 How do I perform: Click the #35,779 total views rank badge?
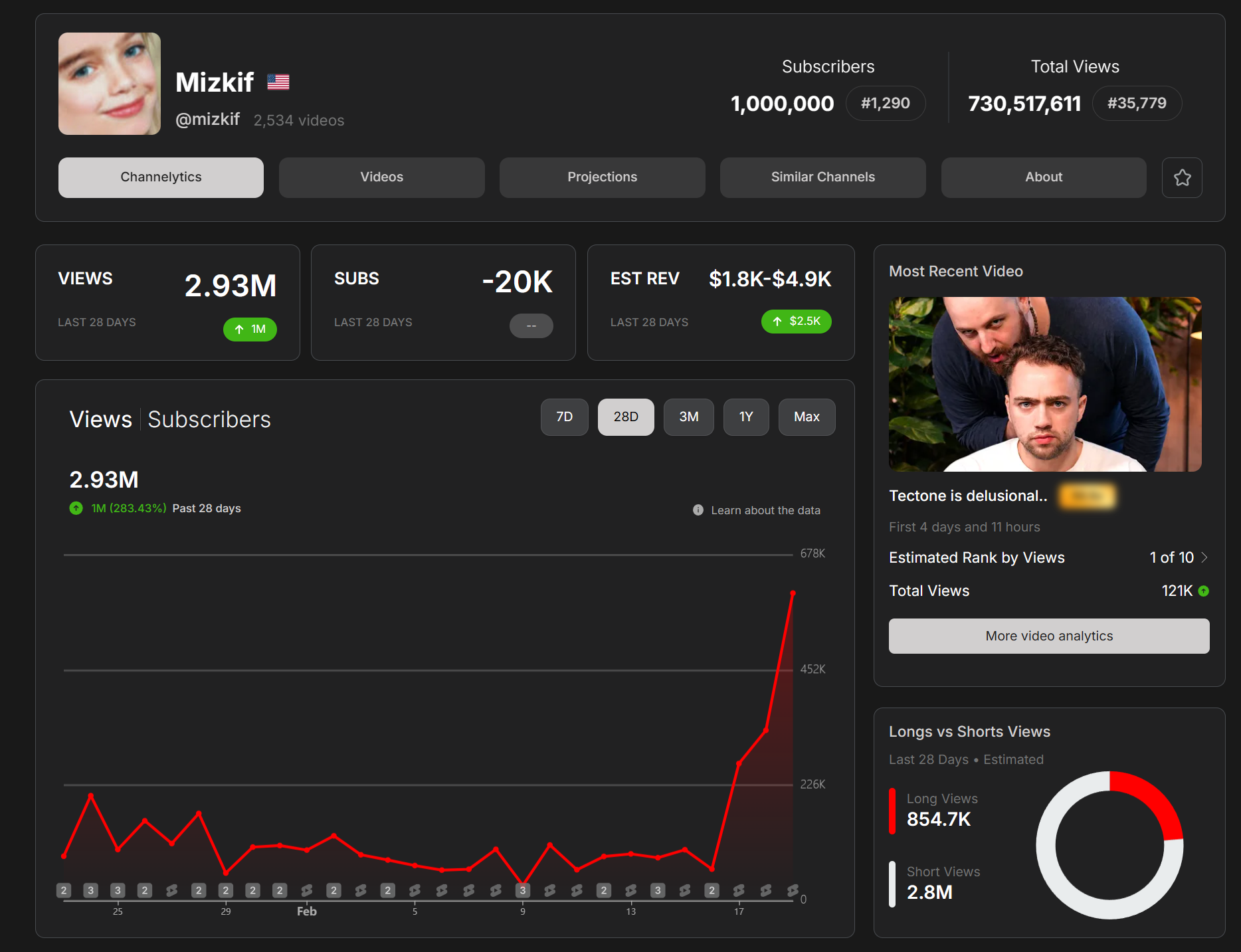(x=1137, y=104)
